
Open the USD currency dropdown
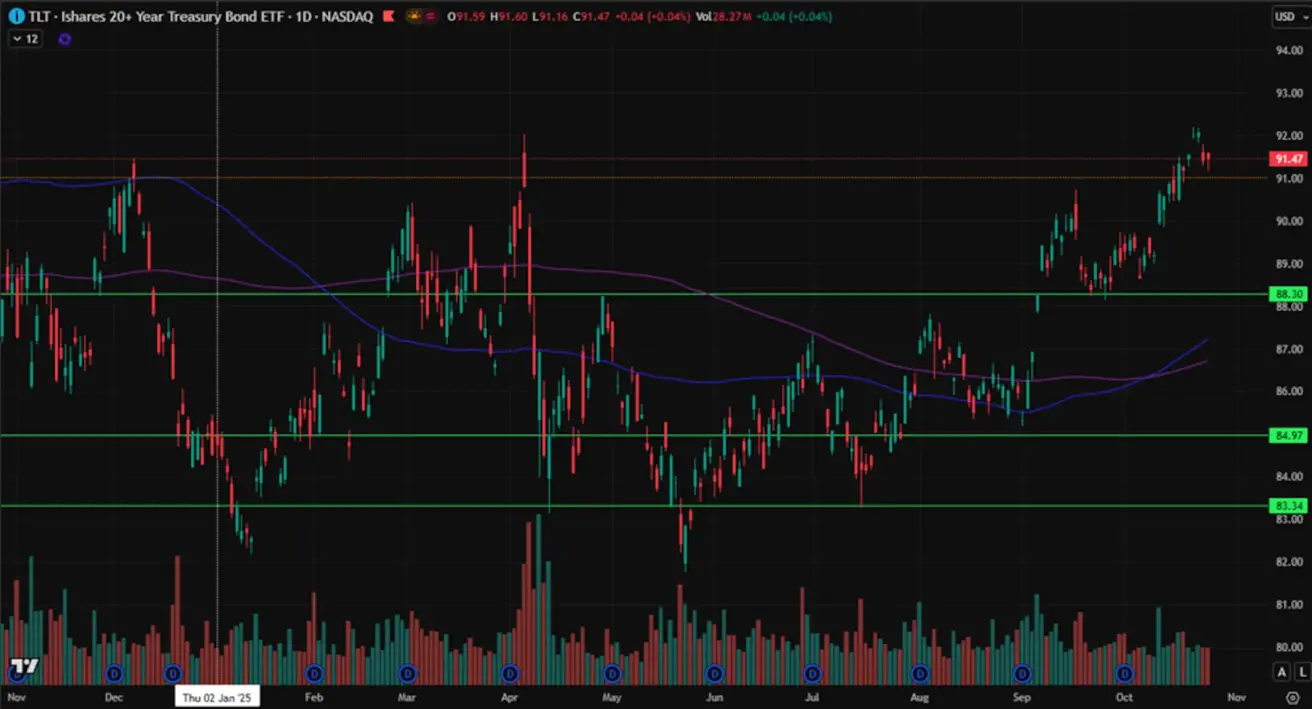[x=1287, y=17]
